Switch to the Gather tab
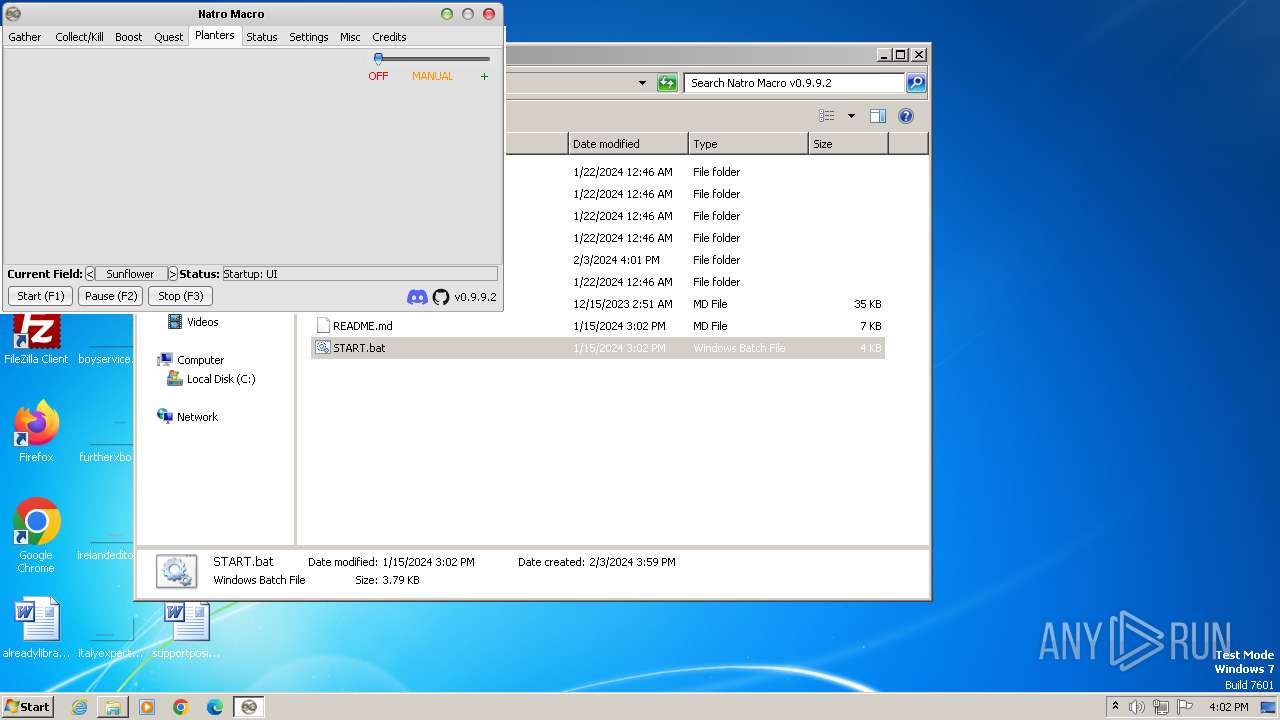The height and width of the screenshot is (720, 1280). (25, 37)
